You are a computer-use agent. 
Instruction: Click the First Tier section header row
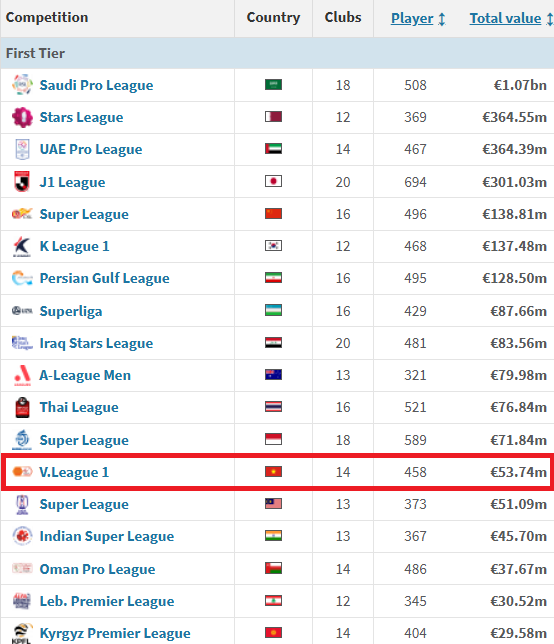click(277, 53)
